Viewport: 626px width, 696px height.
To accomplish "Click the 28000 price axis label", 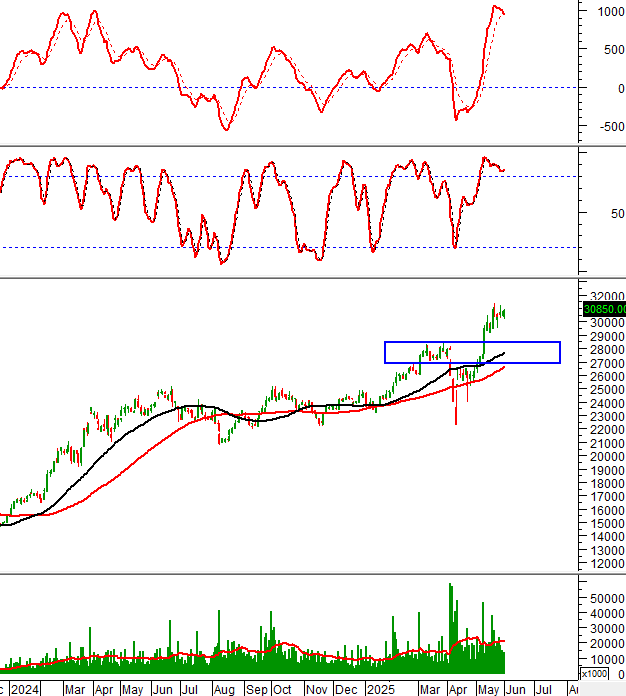I will click(x=607, y=349).
